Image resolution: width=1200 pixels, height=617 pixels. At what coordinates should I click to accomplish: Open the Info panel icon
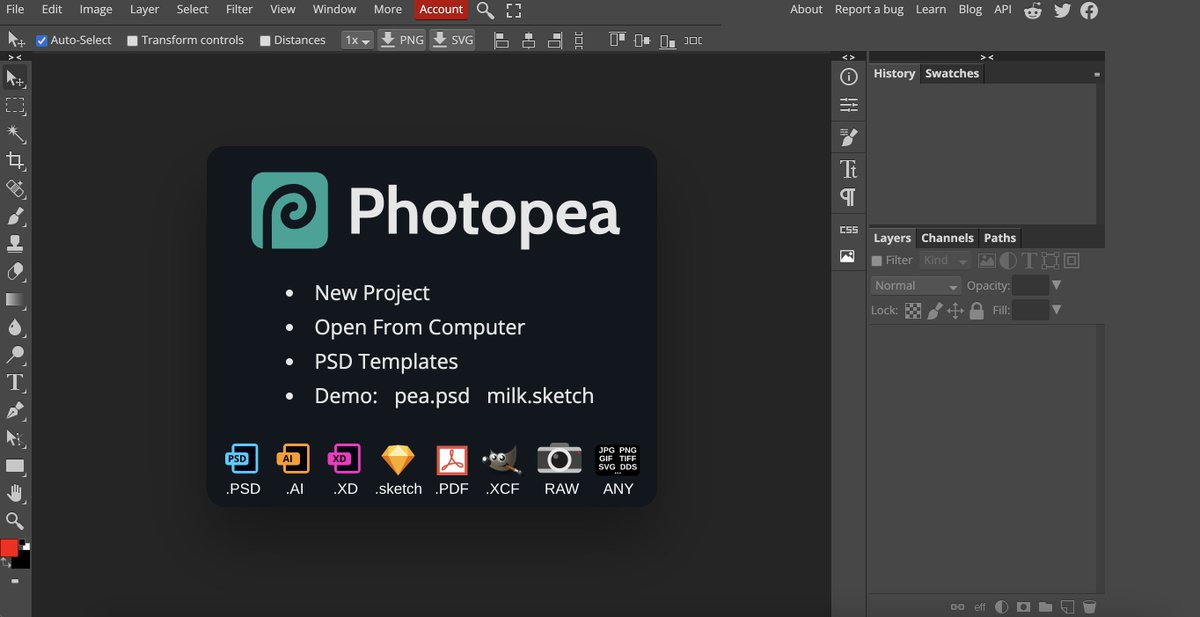point(848,77)
